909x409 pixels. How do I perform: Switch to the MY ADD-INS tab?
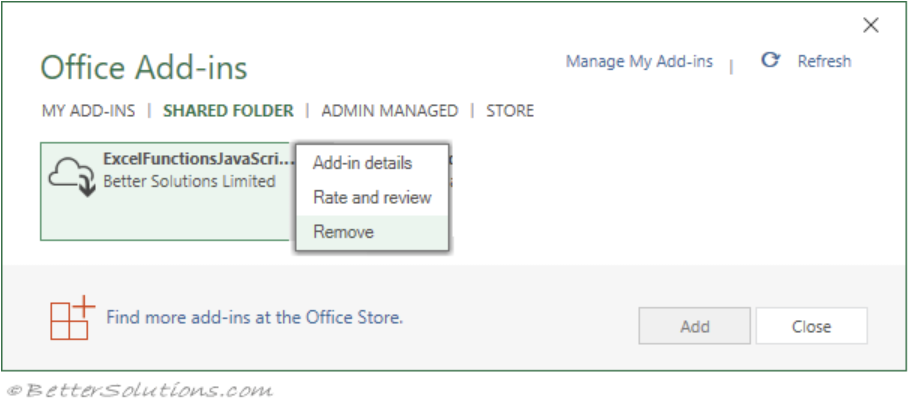point(88,111)
